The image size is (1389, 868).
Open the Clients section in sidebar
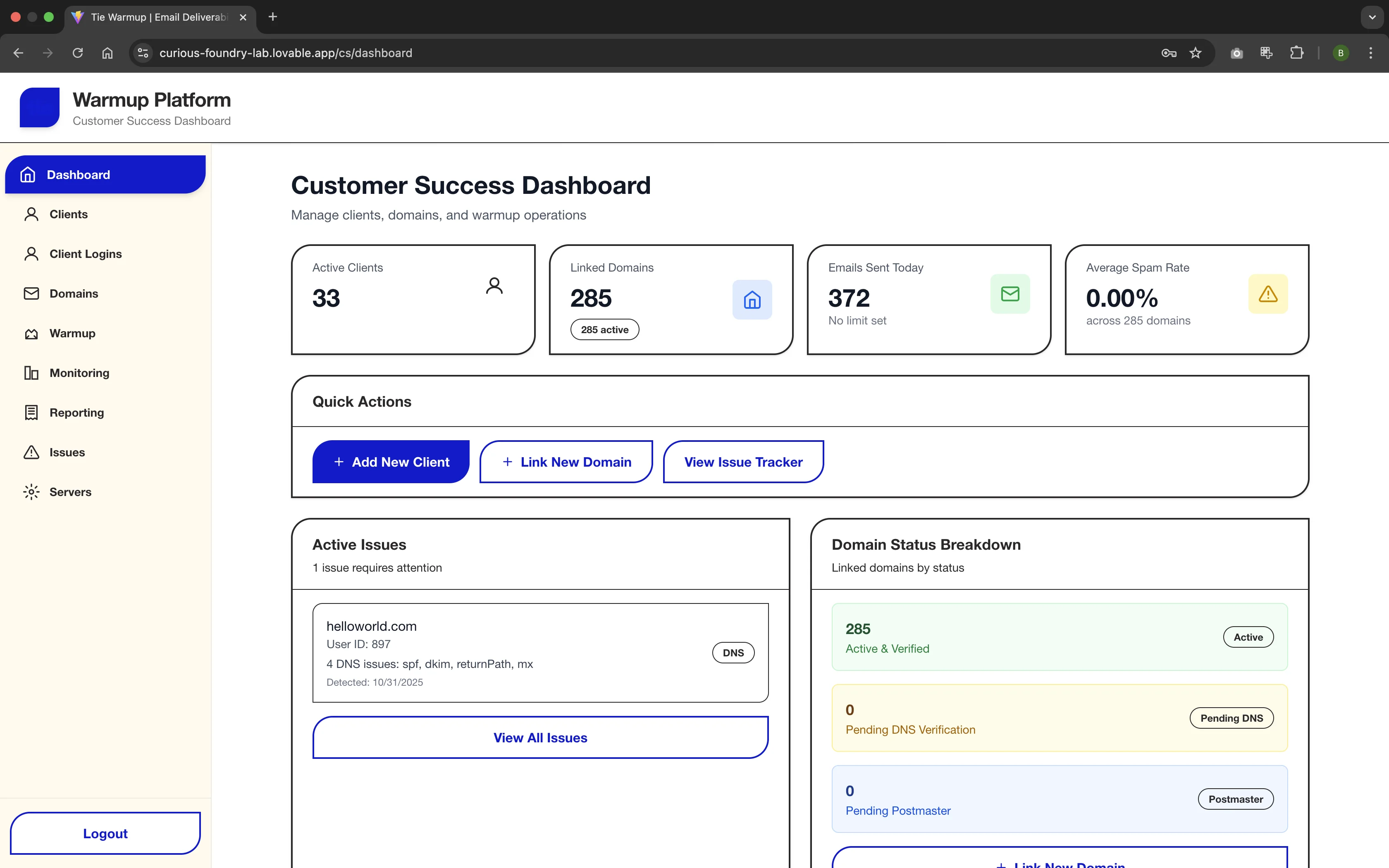68,214
